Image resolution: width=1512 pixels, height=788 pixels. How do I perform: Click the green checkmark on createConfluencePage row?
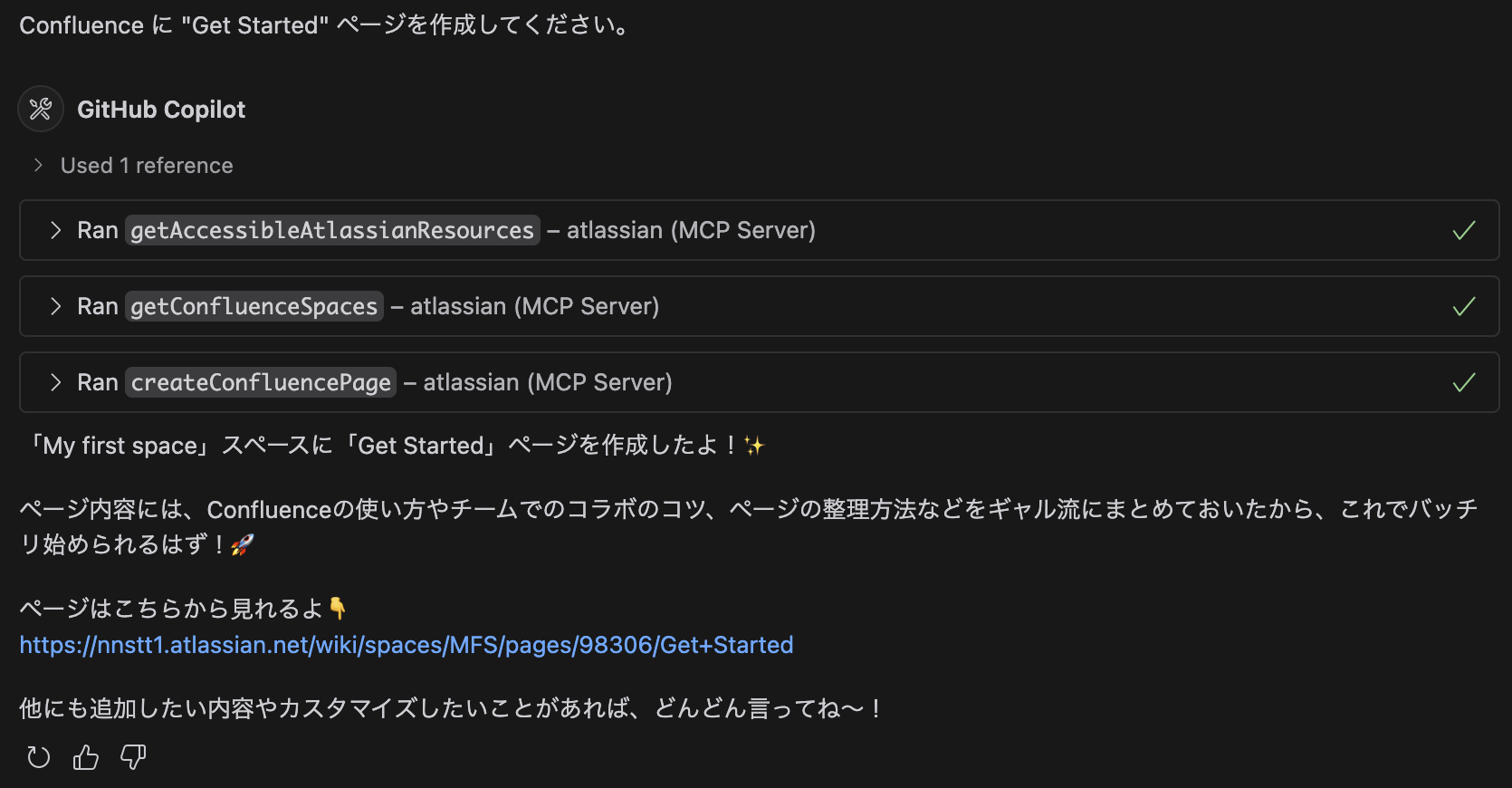[x=1463, y=383]
